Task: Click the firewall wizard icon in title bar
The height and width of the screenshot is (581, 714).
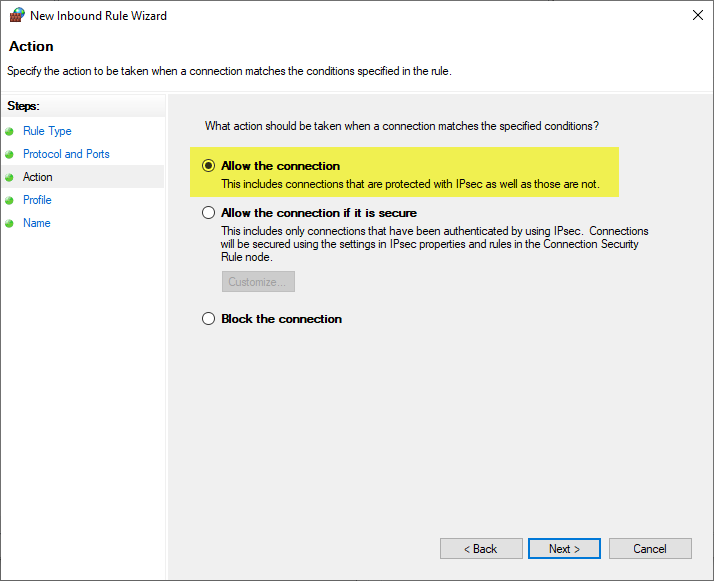Action: [x=17, y=16]
